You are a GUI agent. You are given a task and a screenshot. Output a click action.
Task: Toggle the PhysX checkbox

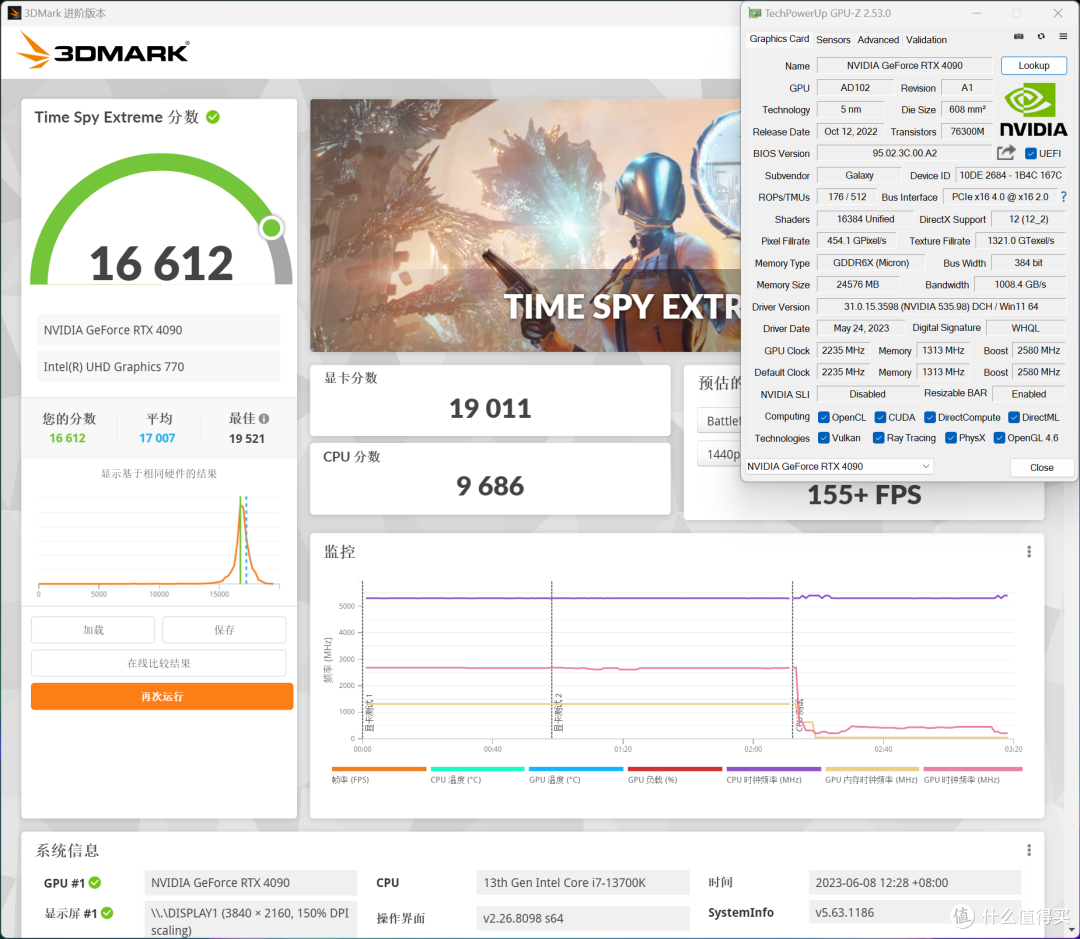(x=951, y=437)
